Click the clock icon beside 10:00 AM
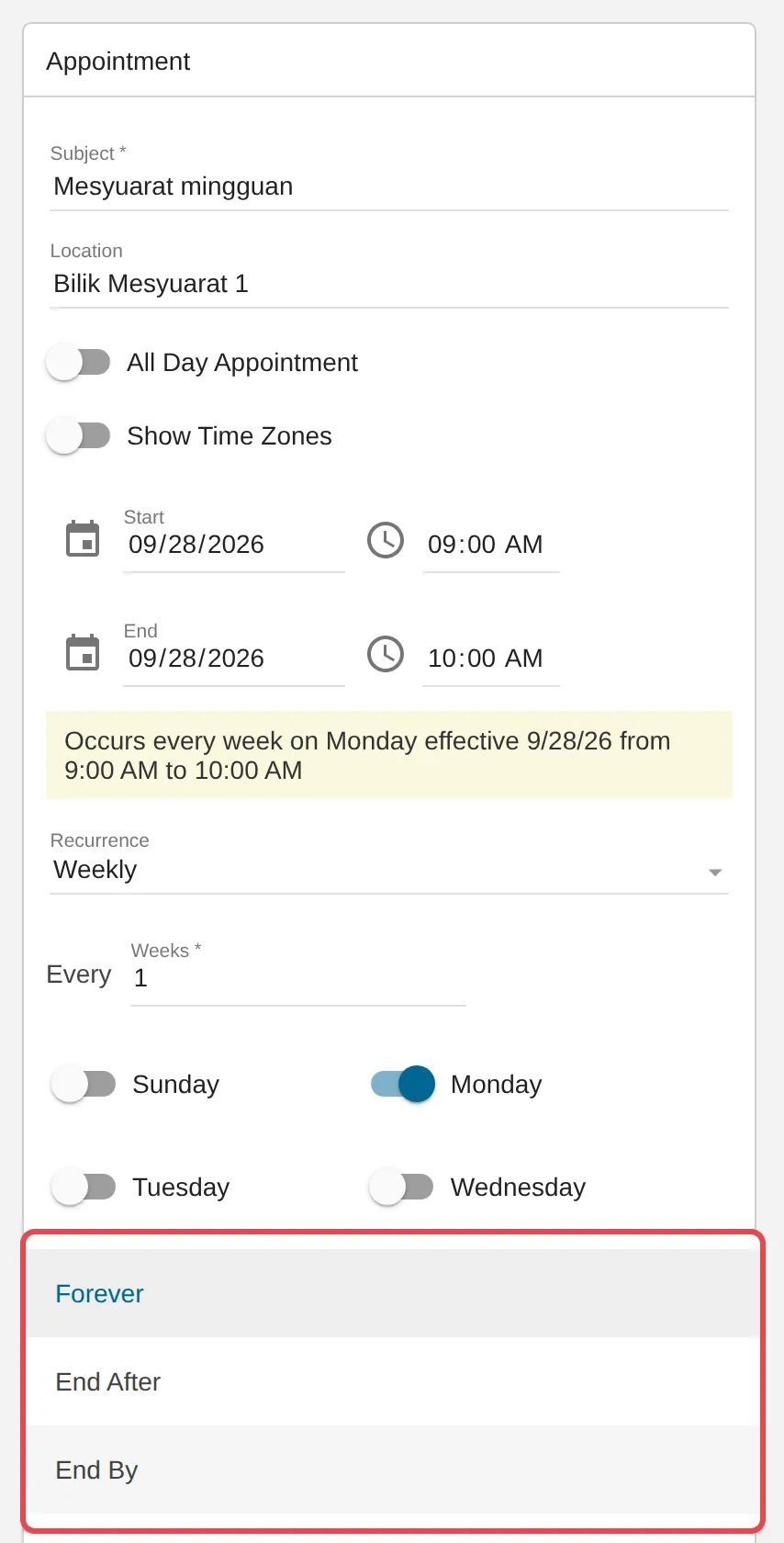This screenshot has height=1543, width=784. (386, 654)
